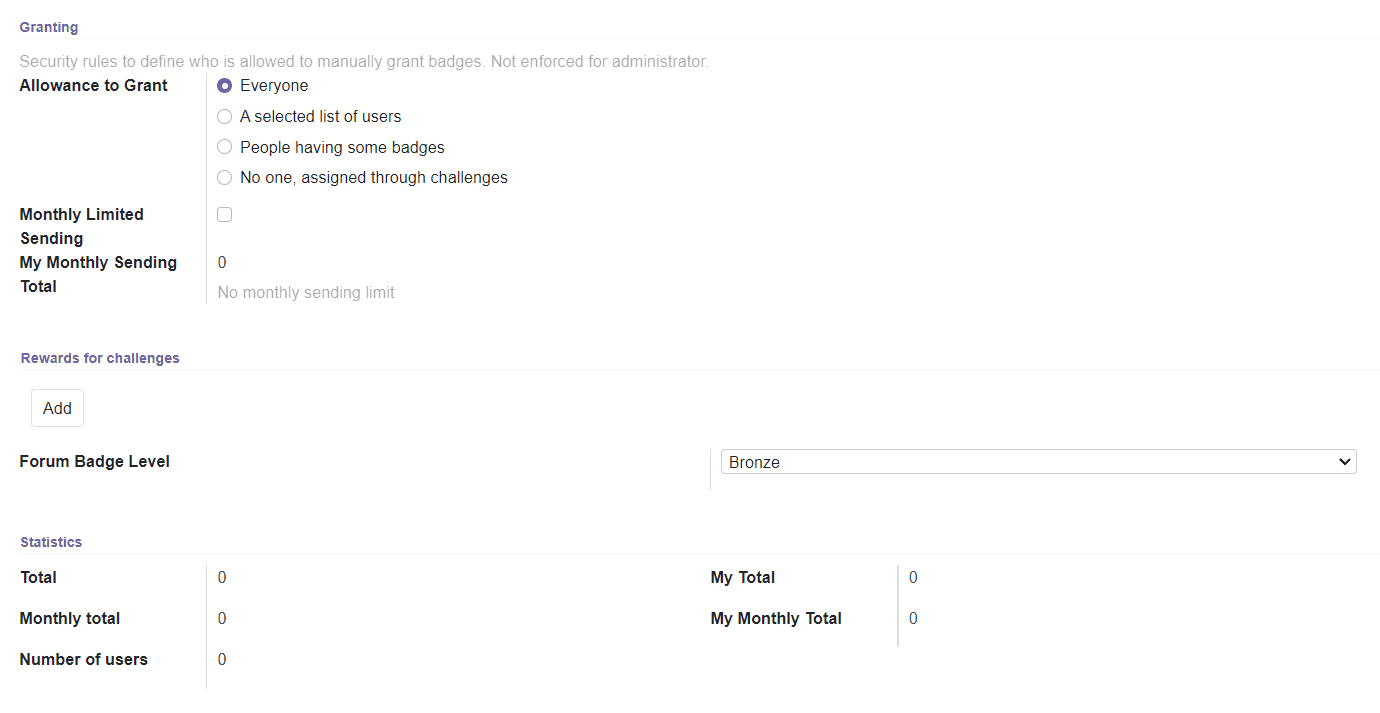Screen dimensions: 1380x713
Task: Click the "Forum Badge Level" label
Action: [95, 462]
